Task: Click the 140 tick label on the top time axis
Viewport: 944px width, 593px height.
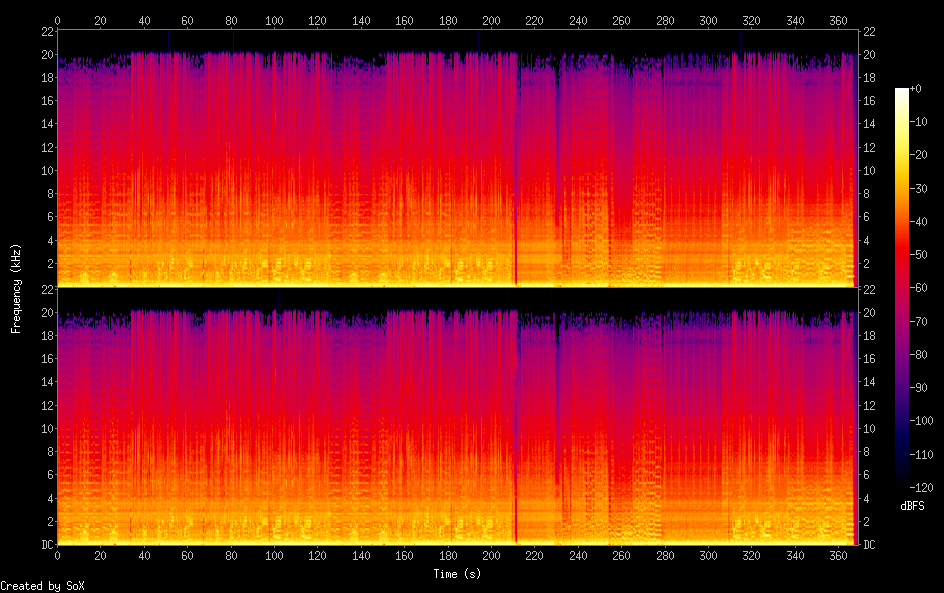Action: pos(361,20)
